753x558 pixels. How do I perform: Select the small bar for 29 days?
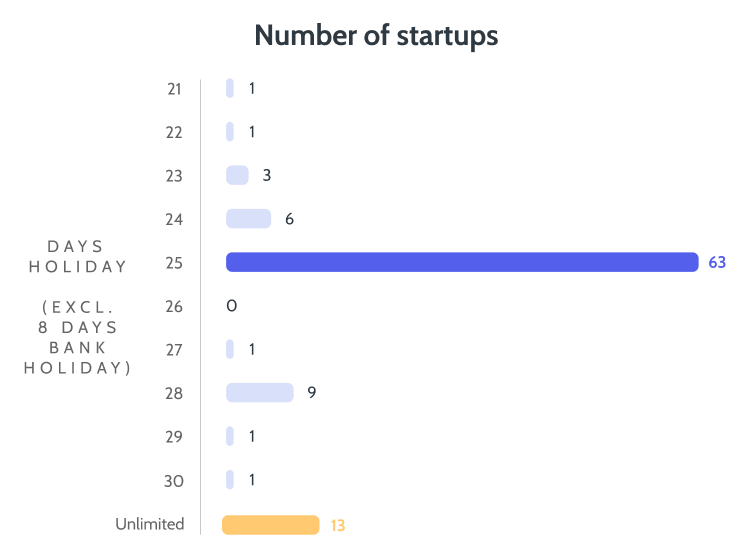pyautogui.click(x=230, y=436)
